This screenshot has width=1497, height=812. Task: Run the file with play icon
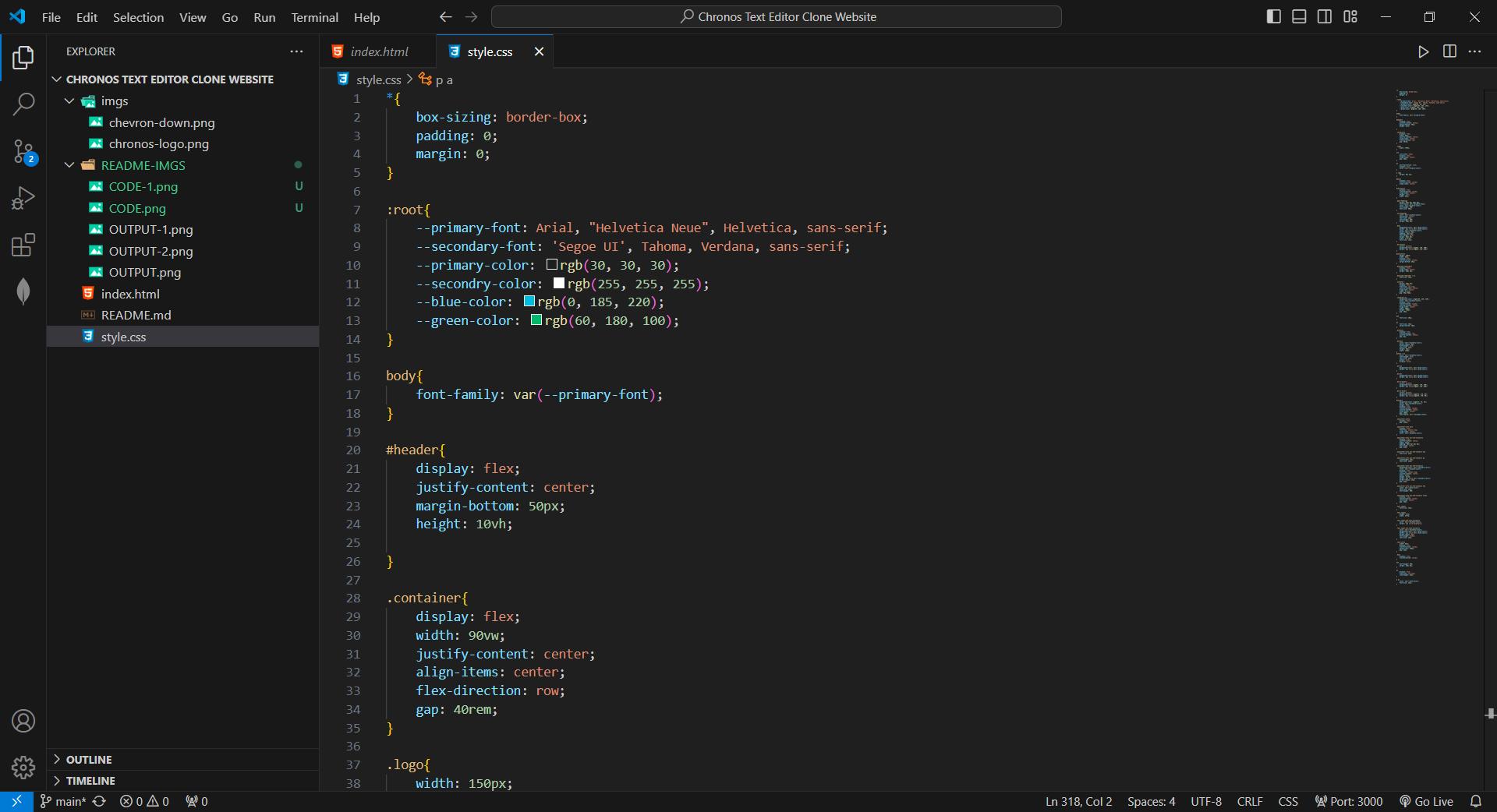tap(1423, 51)
